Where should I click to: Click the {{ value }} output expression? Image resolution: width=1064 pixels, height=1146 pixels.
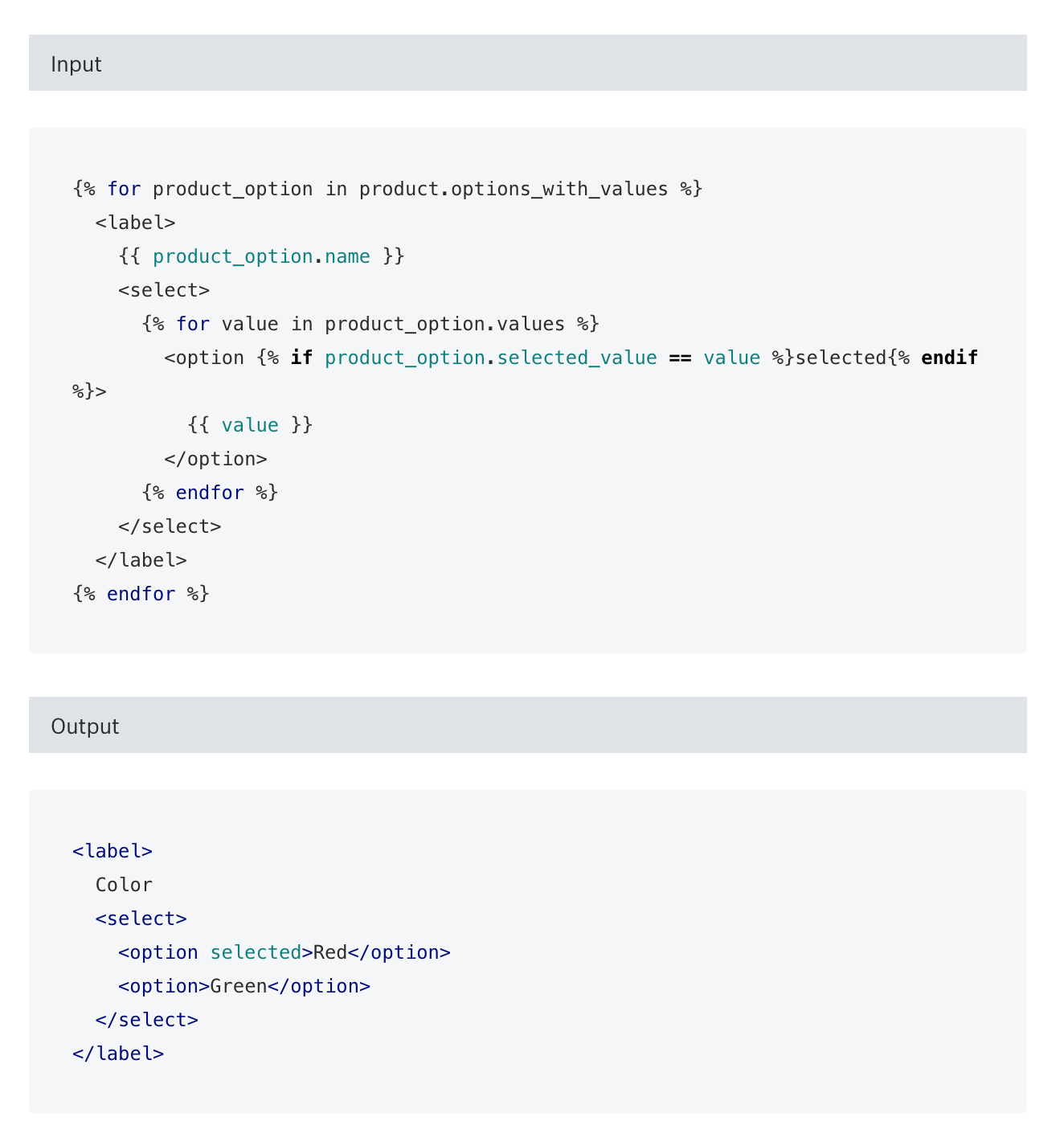coord(250,426)
